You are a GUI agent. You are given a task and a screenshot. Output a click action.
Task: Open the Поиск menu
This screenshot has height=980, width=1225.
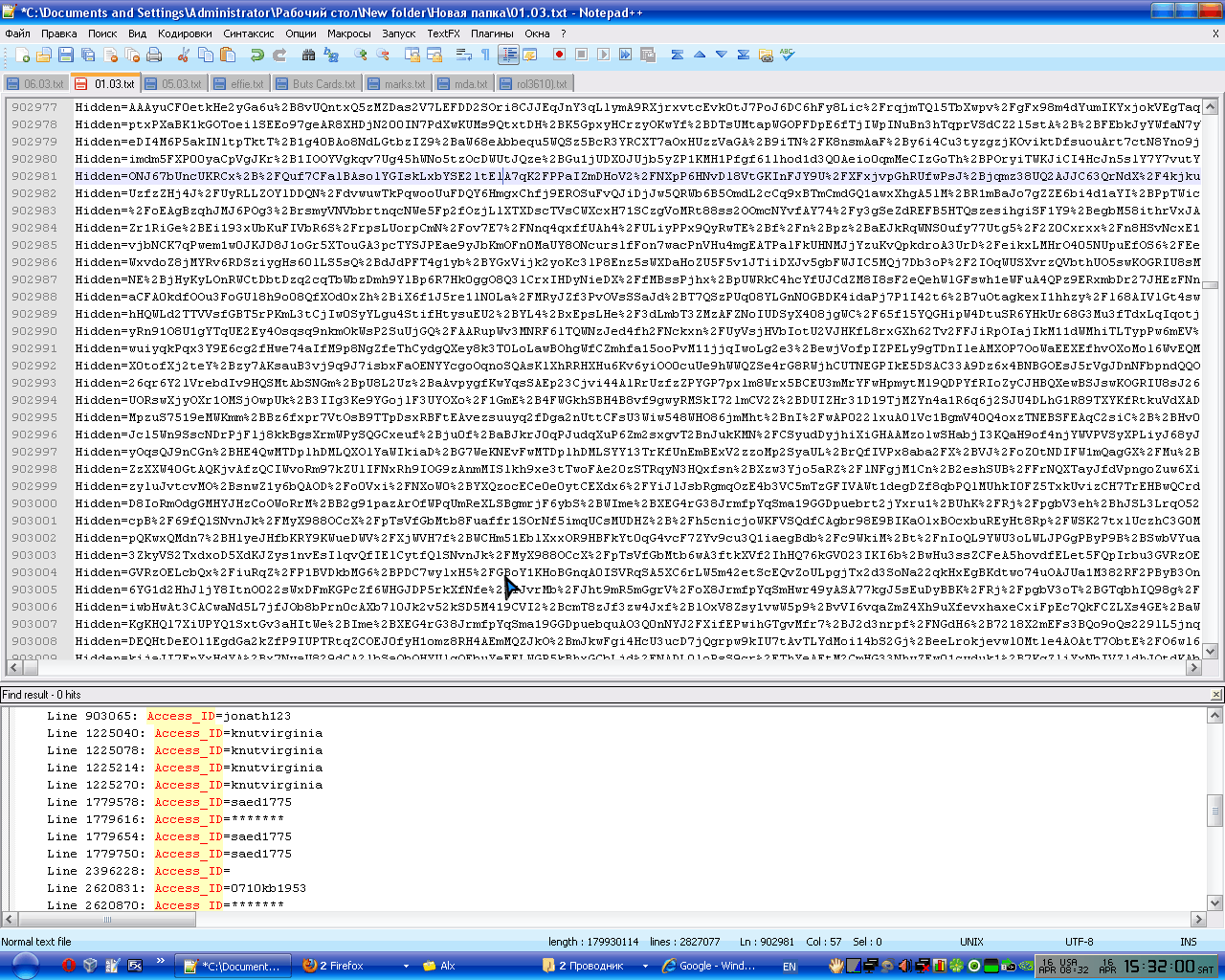click(x=102, y=33)
